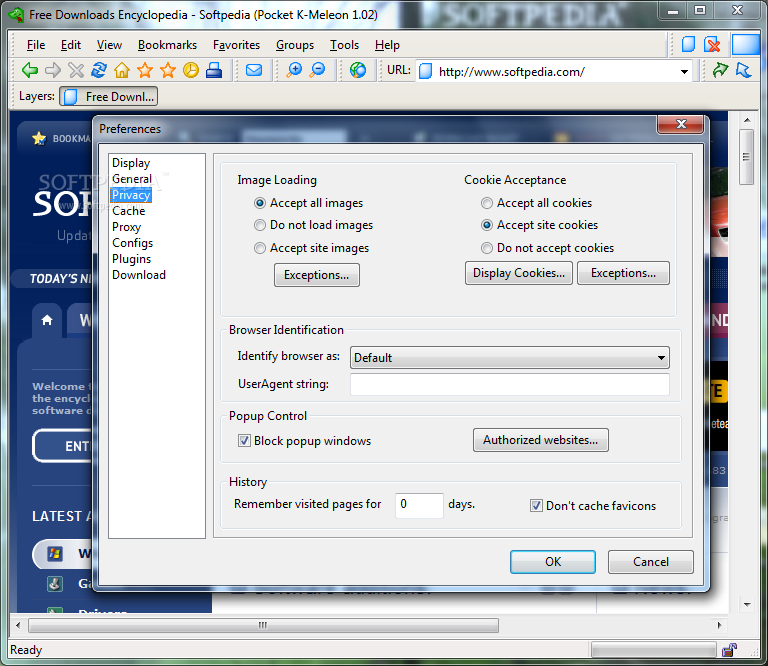Click the green Back arrow icon
Viewport: 768px width, 666px height.
(x=30, y=71)
